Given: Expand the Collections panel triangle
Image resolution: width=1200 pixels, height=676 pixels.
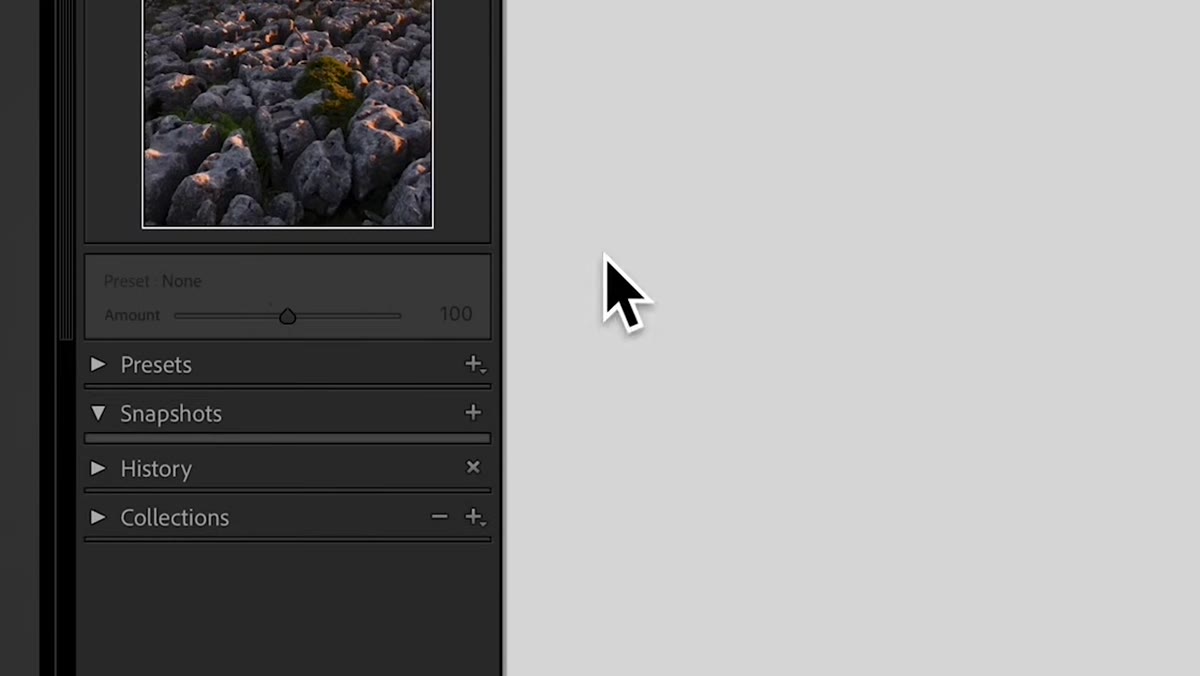Looking at the screenshot, I should tap(98, 517).
